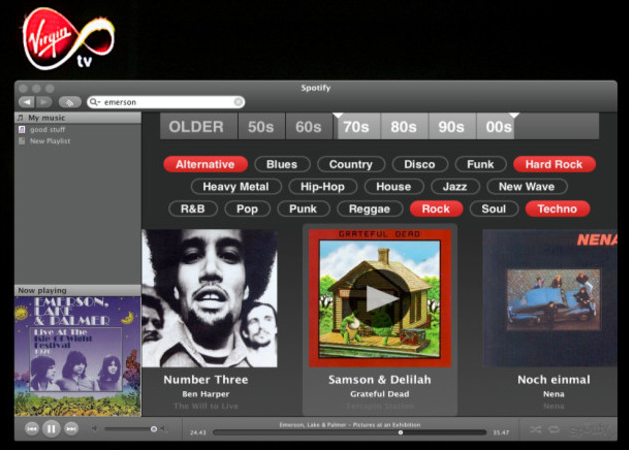Enable the Disco genre filter
The width and height of the screenshot is (629, 450).
click(420, 164)
